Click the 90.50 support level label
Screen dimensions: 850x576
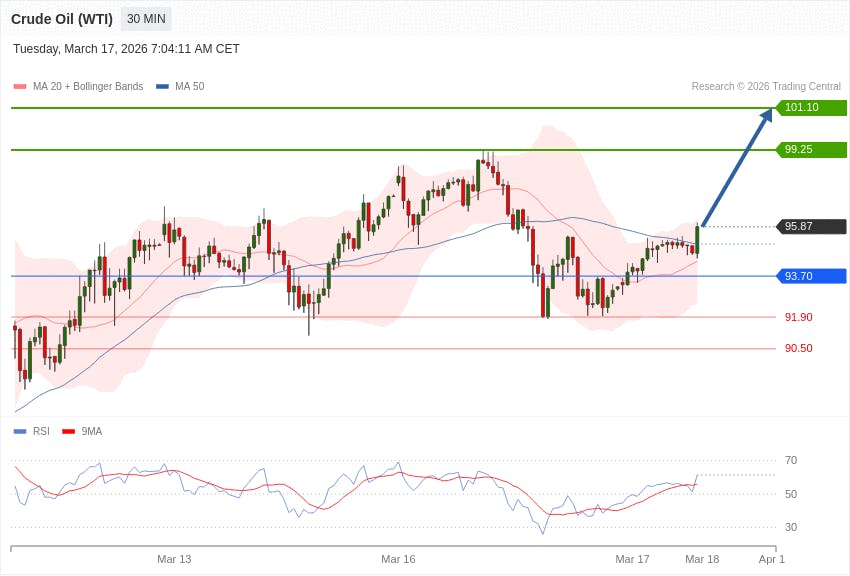tap(798, 348)
